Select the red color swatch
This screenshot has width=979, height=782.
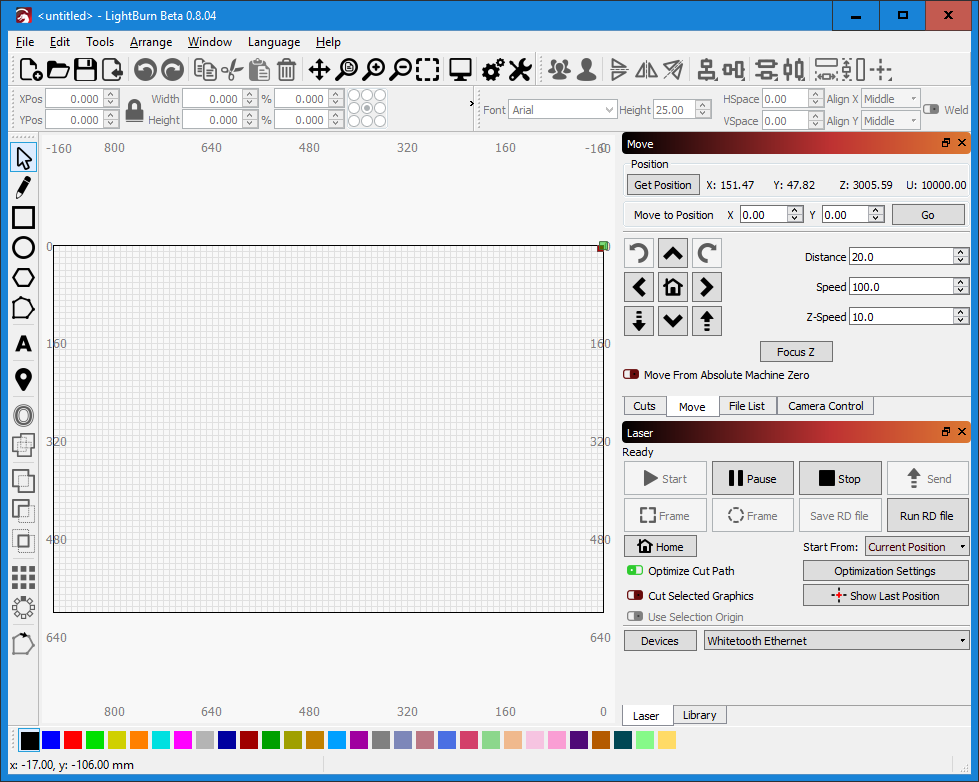(x=72, y=740)
